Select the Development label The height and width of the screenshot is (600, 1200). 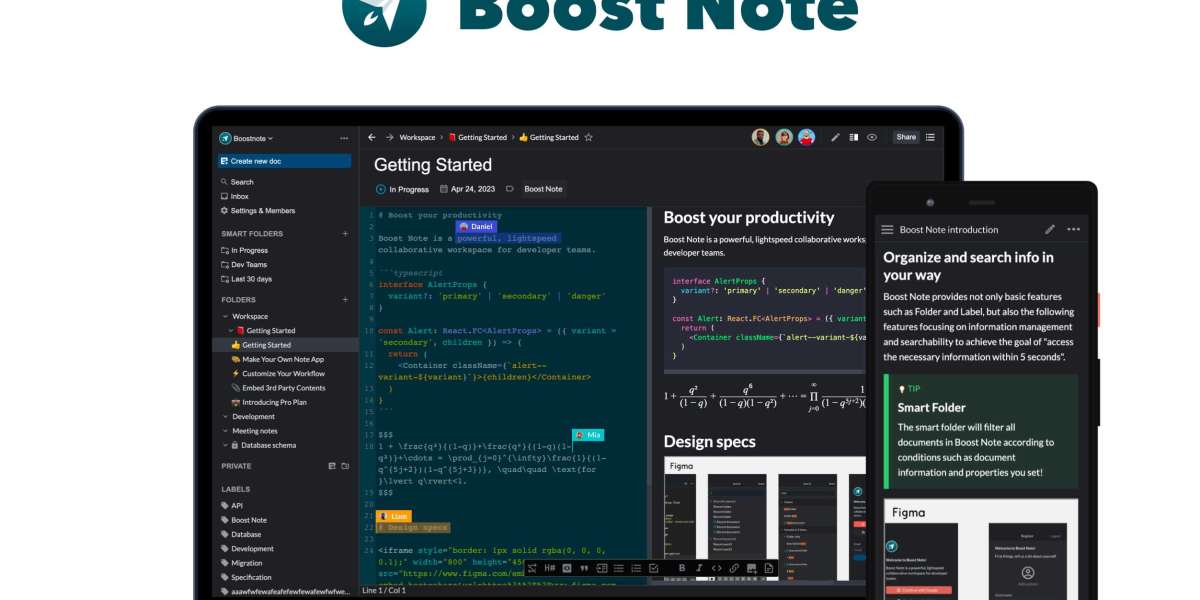click(x=246, y=549)
